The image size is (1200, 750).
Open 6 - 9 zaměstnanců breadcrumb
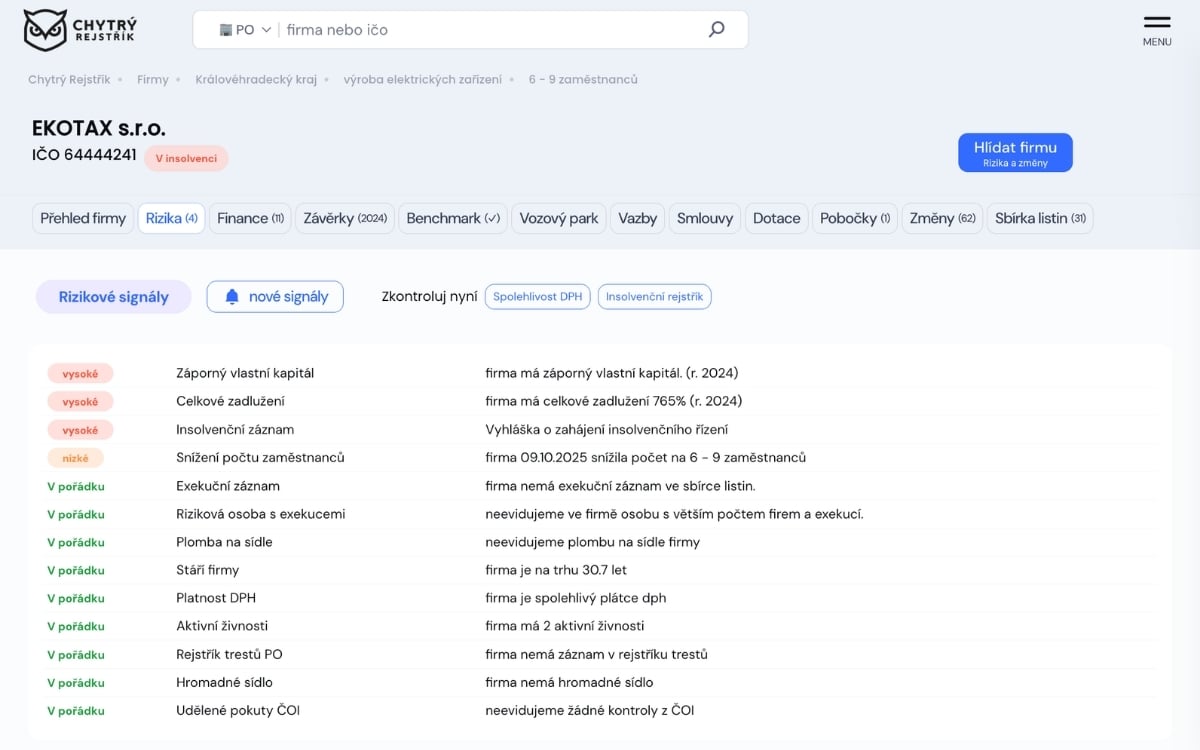point(583,79)
